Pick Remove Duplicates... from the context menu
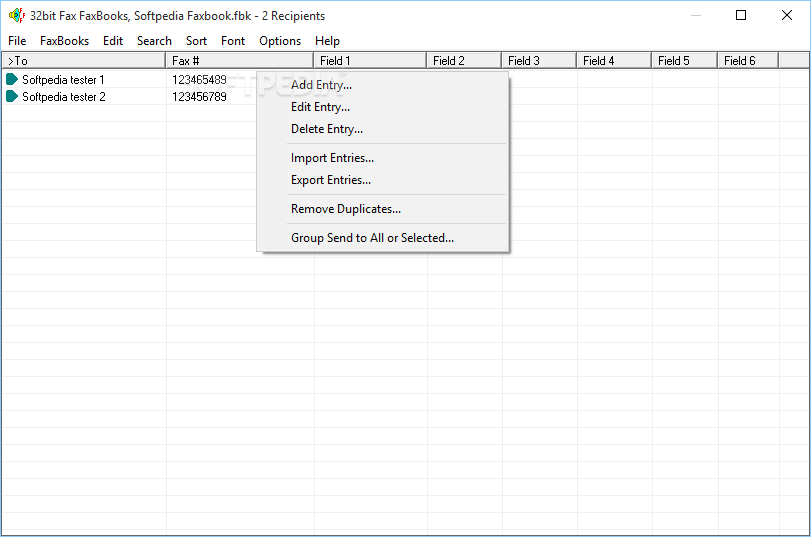The width and height of the screenshot is (811, 537). pyautogui.click(x=383, y=208)
